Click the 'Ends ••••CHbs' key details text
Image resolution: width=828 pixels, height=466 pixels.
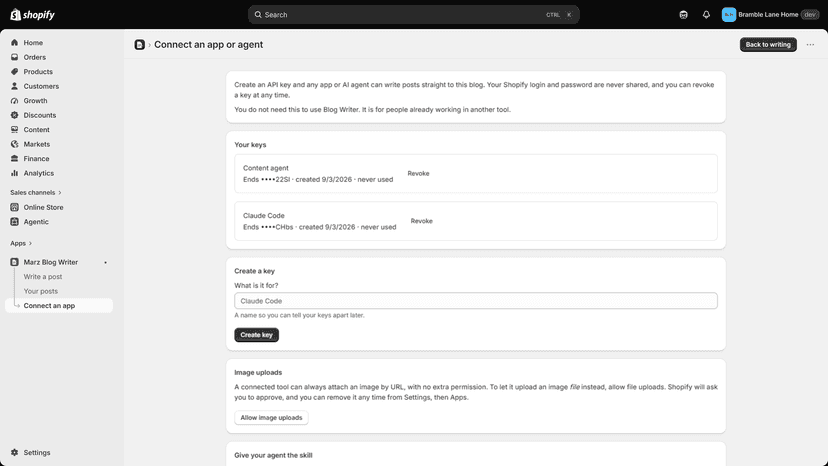pyautogui.click(x=319, y=227)
